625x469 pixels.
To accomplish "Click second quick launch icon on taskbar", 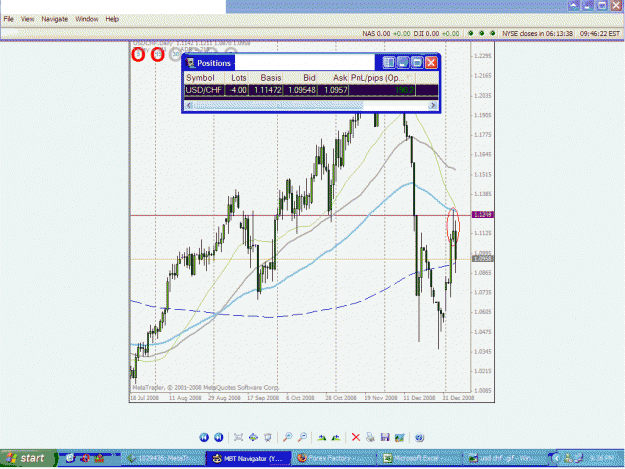I will click(84, 458).
